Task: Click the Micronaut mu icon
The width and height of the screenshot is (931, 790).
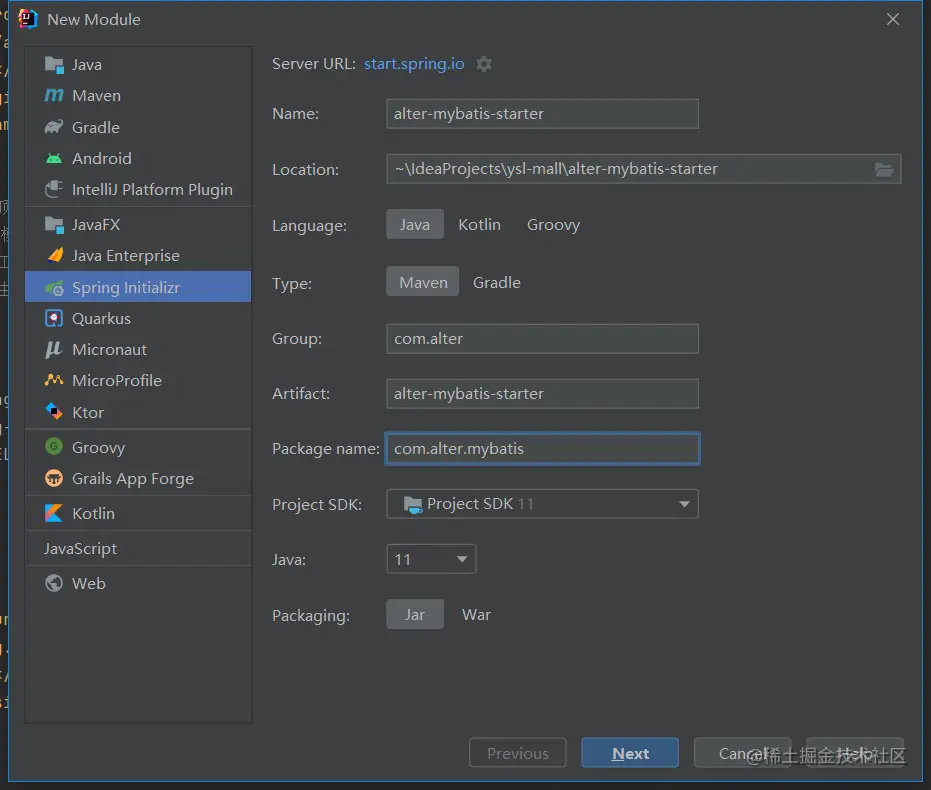Action: pyautogui.click(x=54, y=350)
